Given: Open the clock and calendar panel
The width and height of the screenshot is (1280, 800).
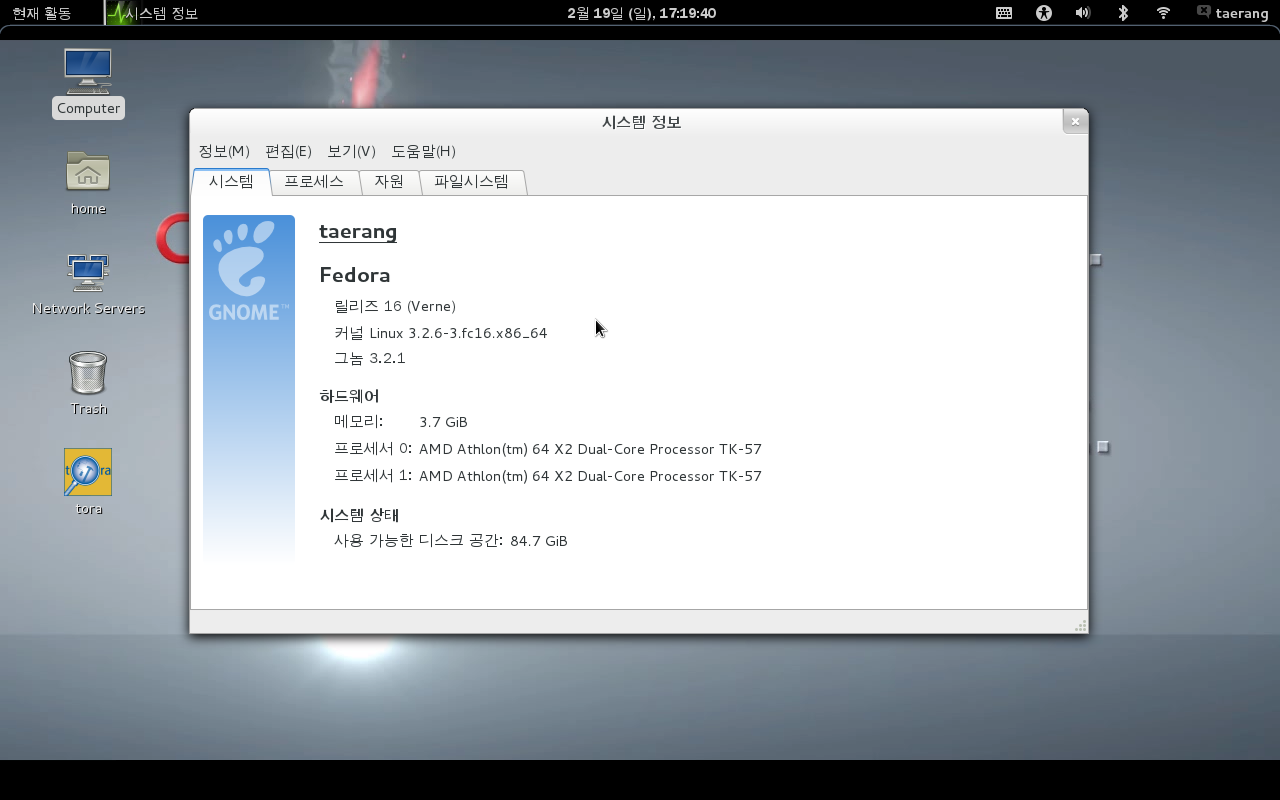Looking at the screenshot, I should (641, 13).
